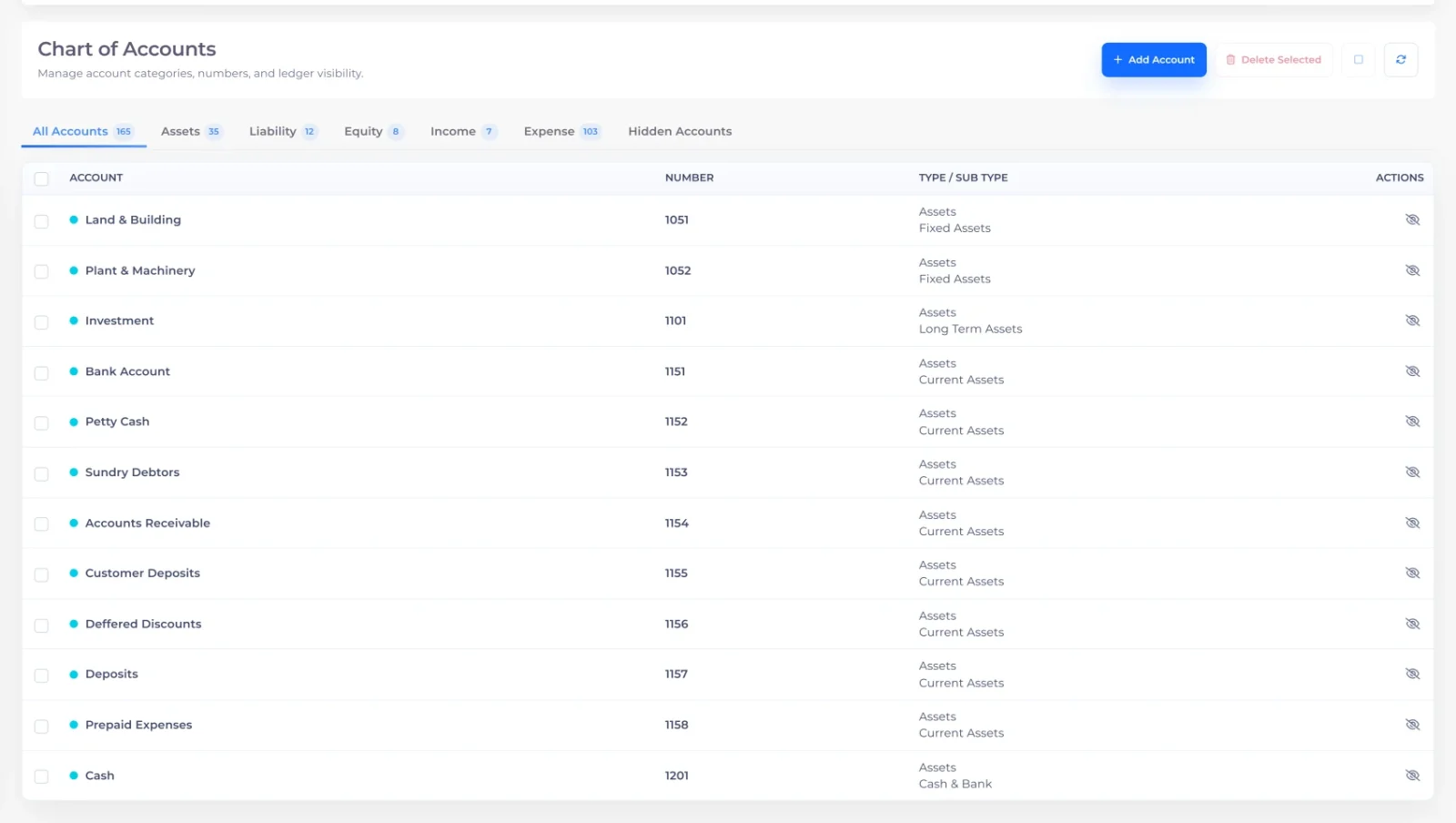
Task: Open the Expense tab
Action: pyautogui.click(x=562, y=131)
